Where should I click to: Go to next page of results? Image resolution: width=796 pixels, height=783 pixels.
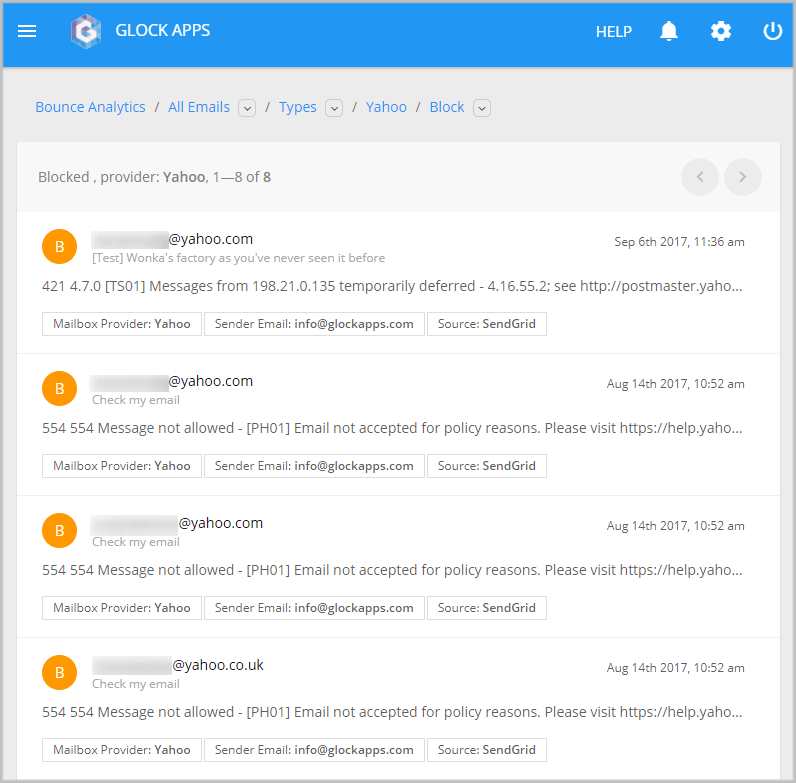(742, 177)
